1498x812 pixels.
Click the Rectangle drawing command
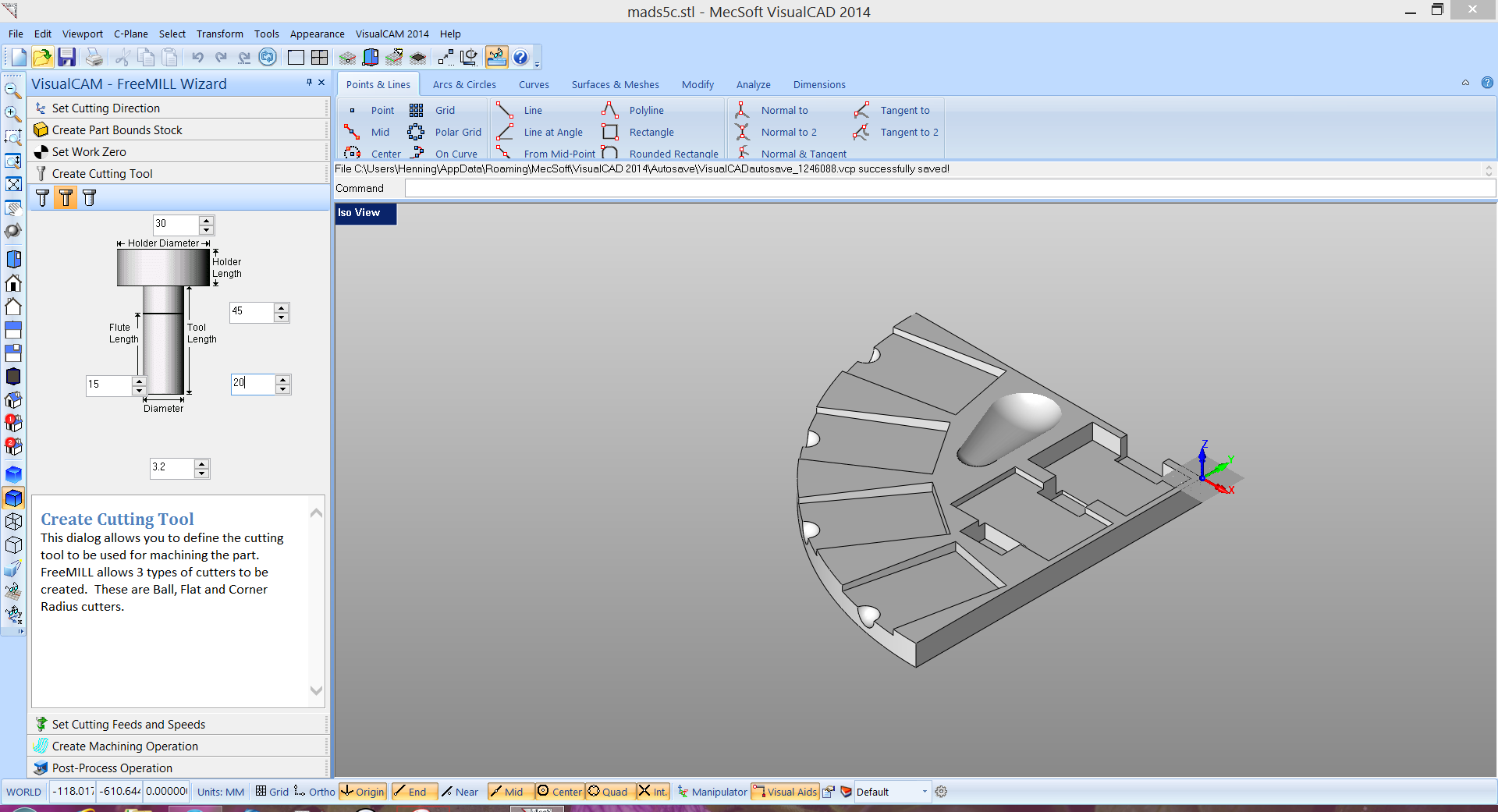[x=651, y=133]
